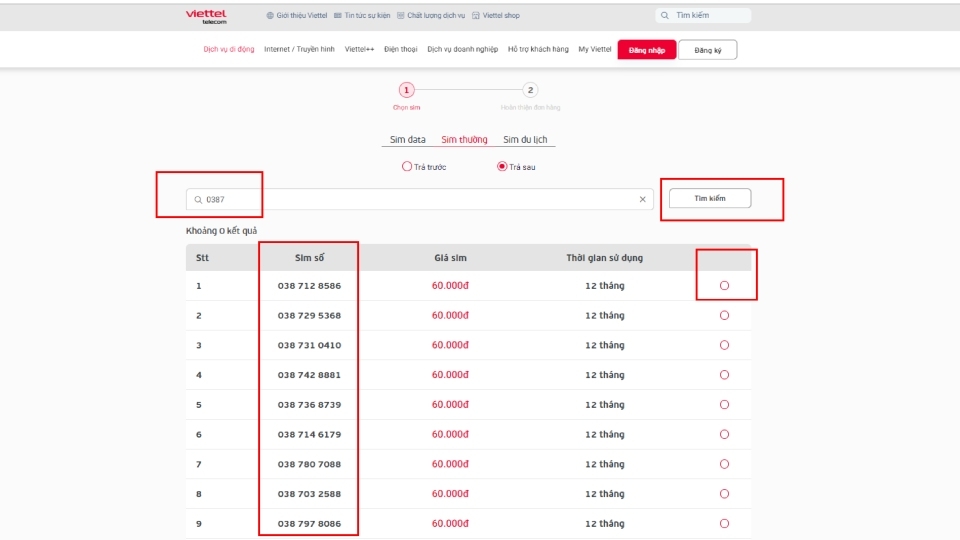Image resolution: width=960 pixels, height=540 pixels.
Task: Select radio for sim 038 780 7088
Action: click(x=724, y=464)
